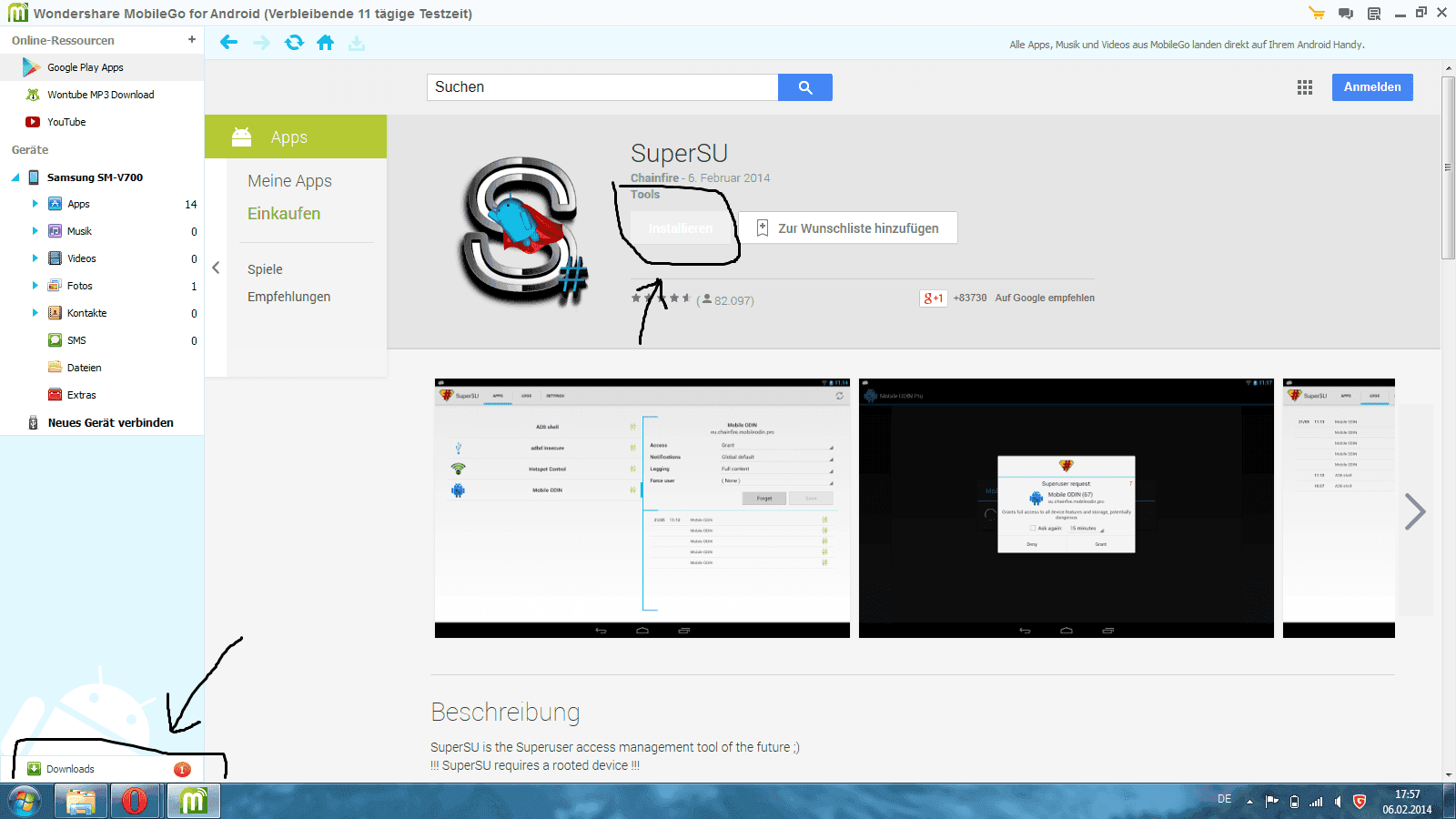Click the blue search magnifier button
This screenshot has height=819, width=1456.
pyautogui.click(x=805, y=87)
